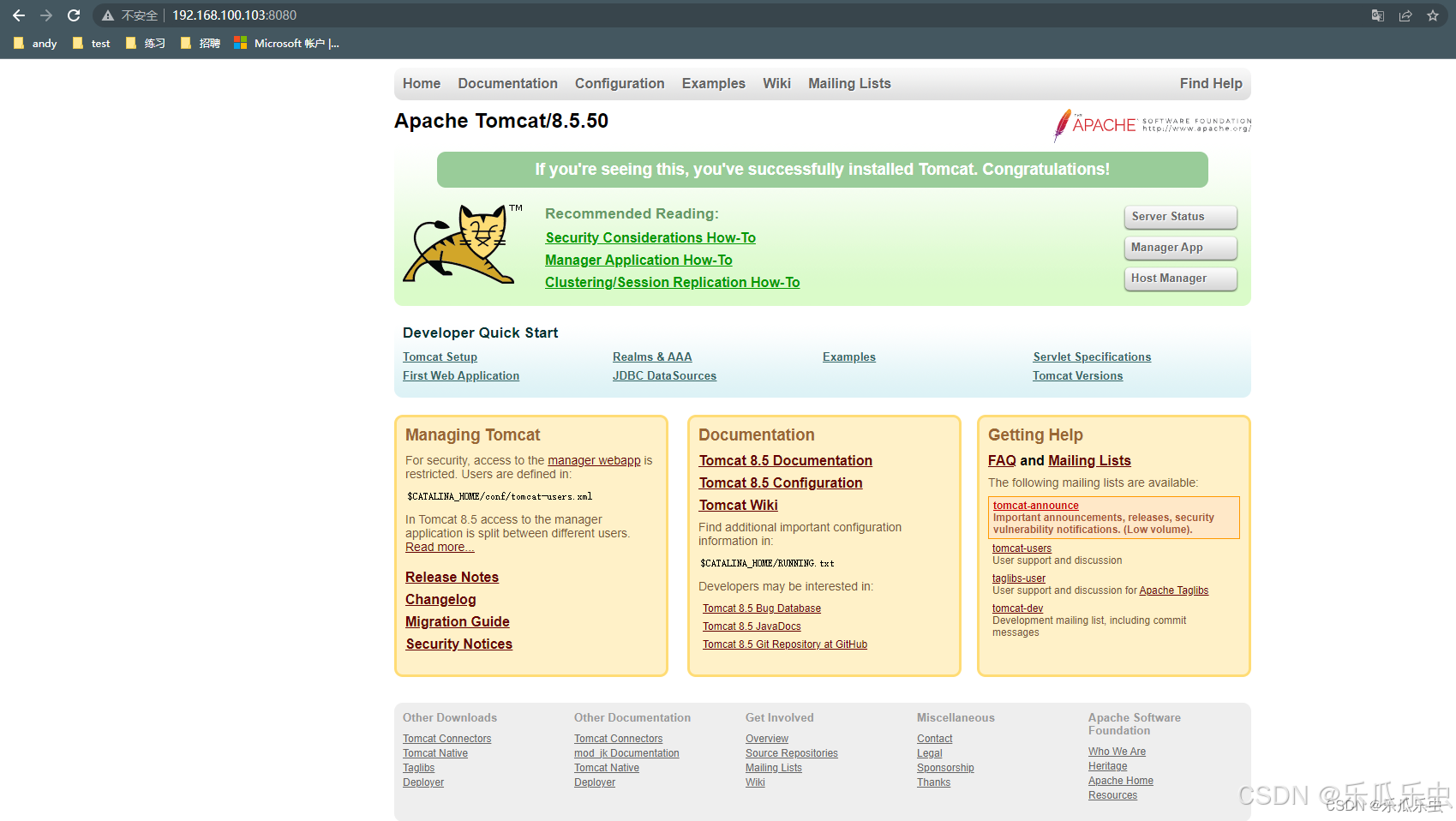Click the Host Manager button
1456x821 pixels.
[x=1180, y=279]
